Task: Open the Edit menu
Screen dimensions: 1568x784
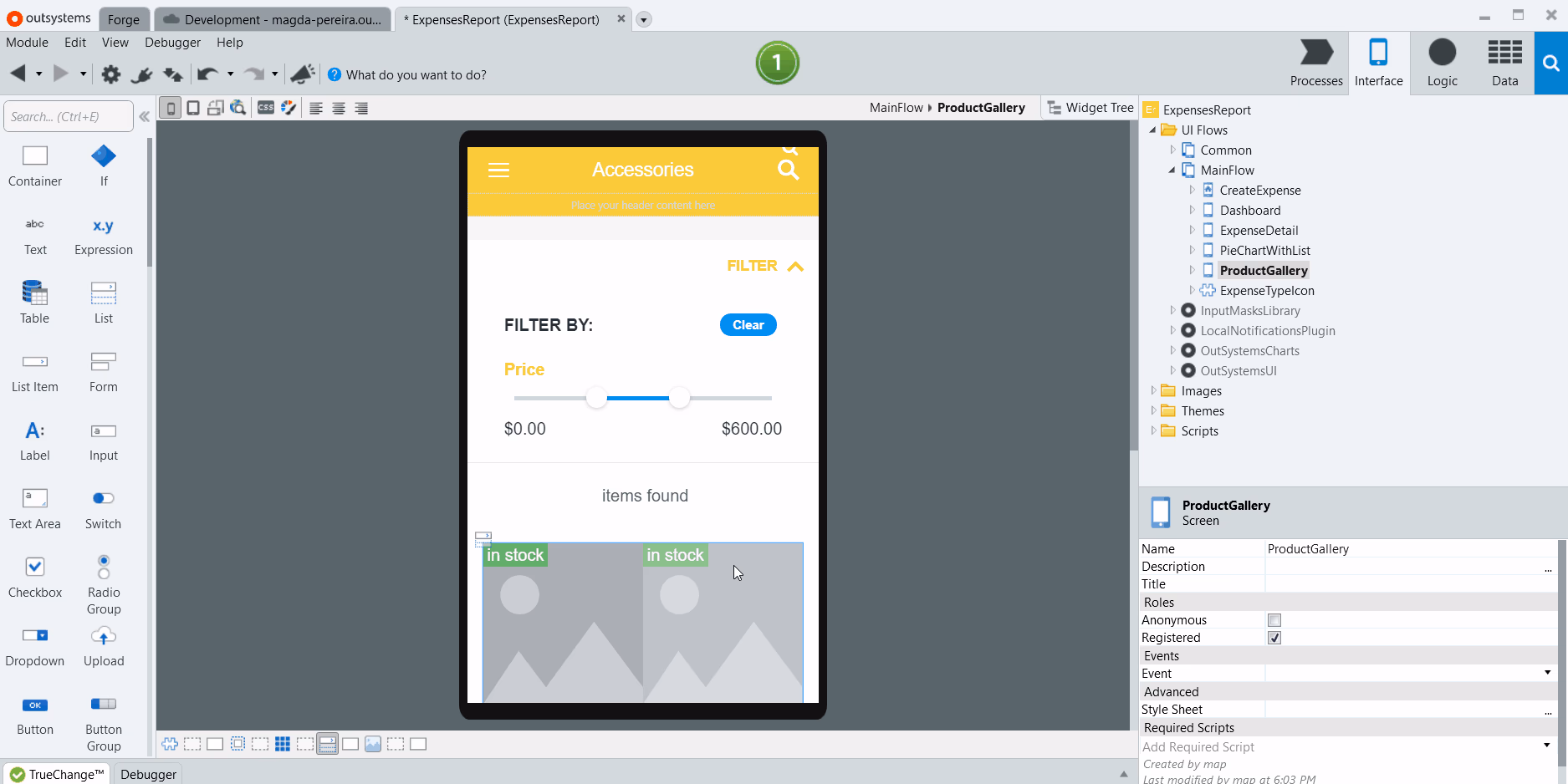Action: 75,43
